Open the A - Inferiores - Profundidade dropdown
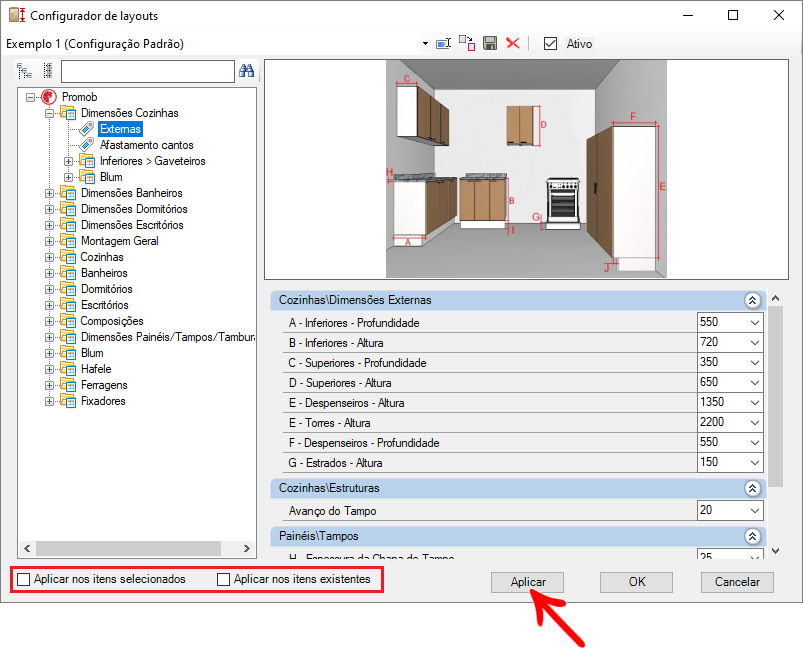The width and height of the screenshot is (803, 650). [754, 323]
